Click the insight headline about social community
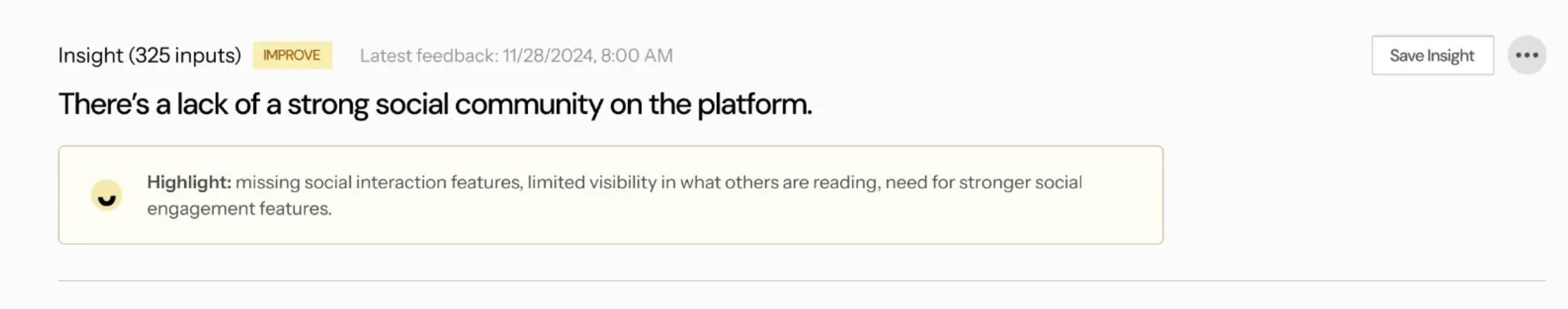Screen dimensions: 1568x309 (435, 105)
